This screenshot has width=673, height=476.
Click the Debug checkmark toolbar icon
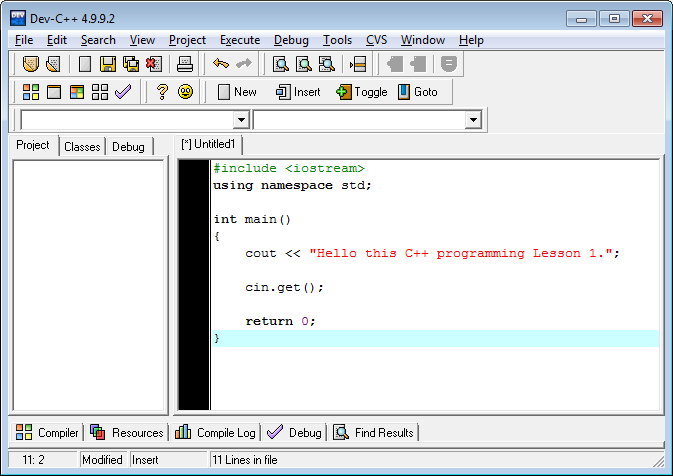coord(123,91)
